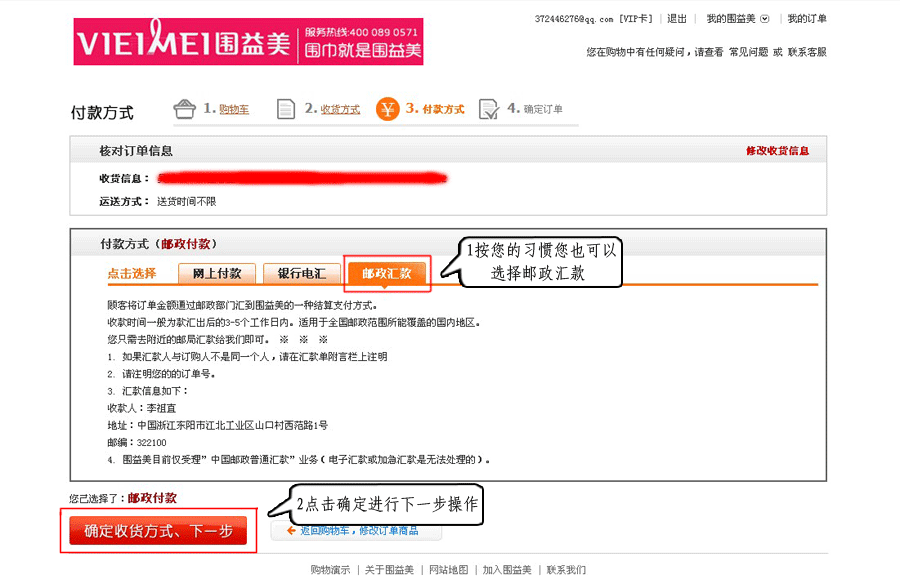Click the 邮编：322100 text line
Viewport: 900px width, 584px height.
point(137,443)
